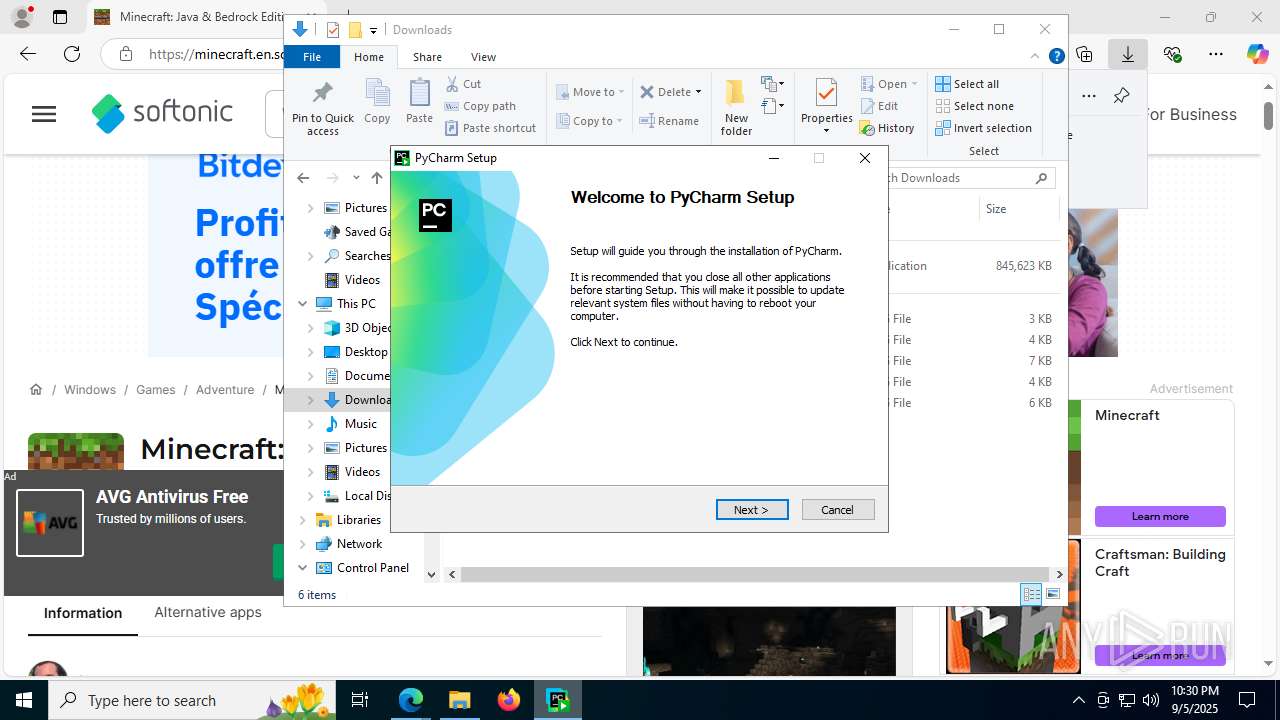Viewport: 1280px width, 720px height.
Task: Click PyCharm installer icon in taskbar
Action: [x=558, y=700]
